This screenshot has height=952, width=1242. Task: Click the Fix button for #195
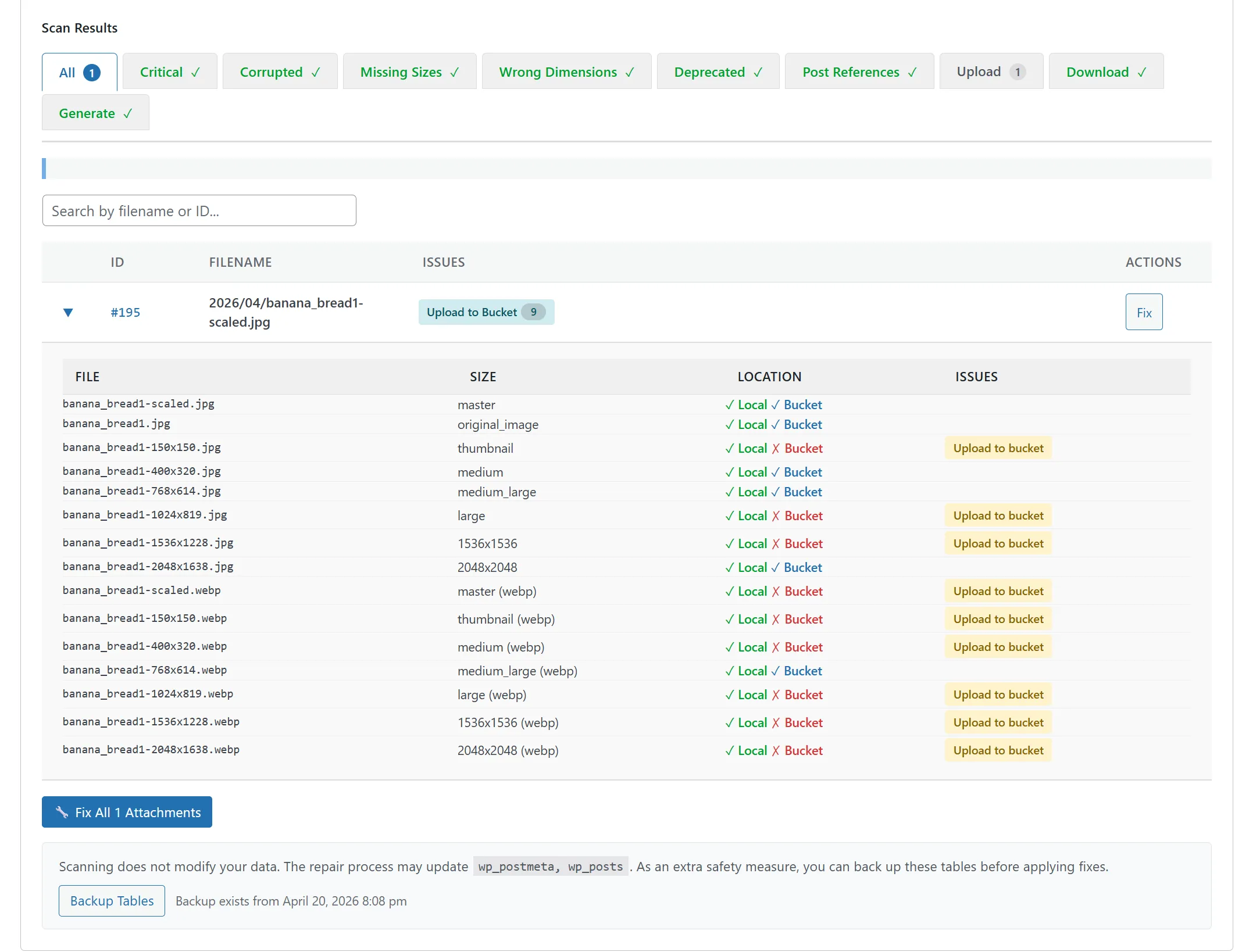[x=1144, y=312]
